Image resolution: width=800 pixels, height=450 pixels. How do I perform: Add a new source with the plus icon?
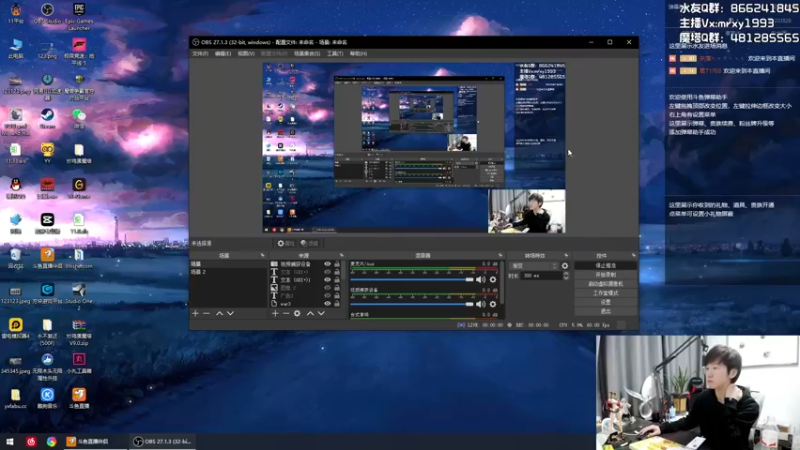click(x=275, y=313)
